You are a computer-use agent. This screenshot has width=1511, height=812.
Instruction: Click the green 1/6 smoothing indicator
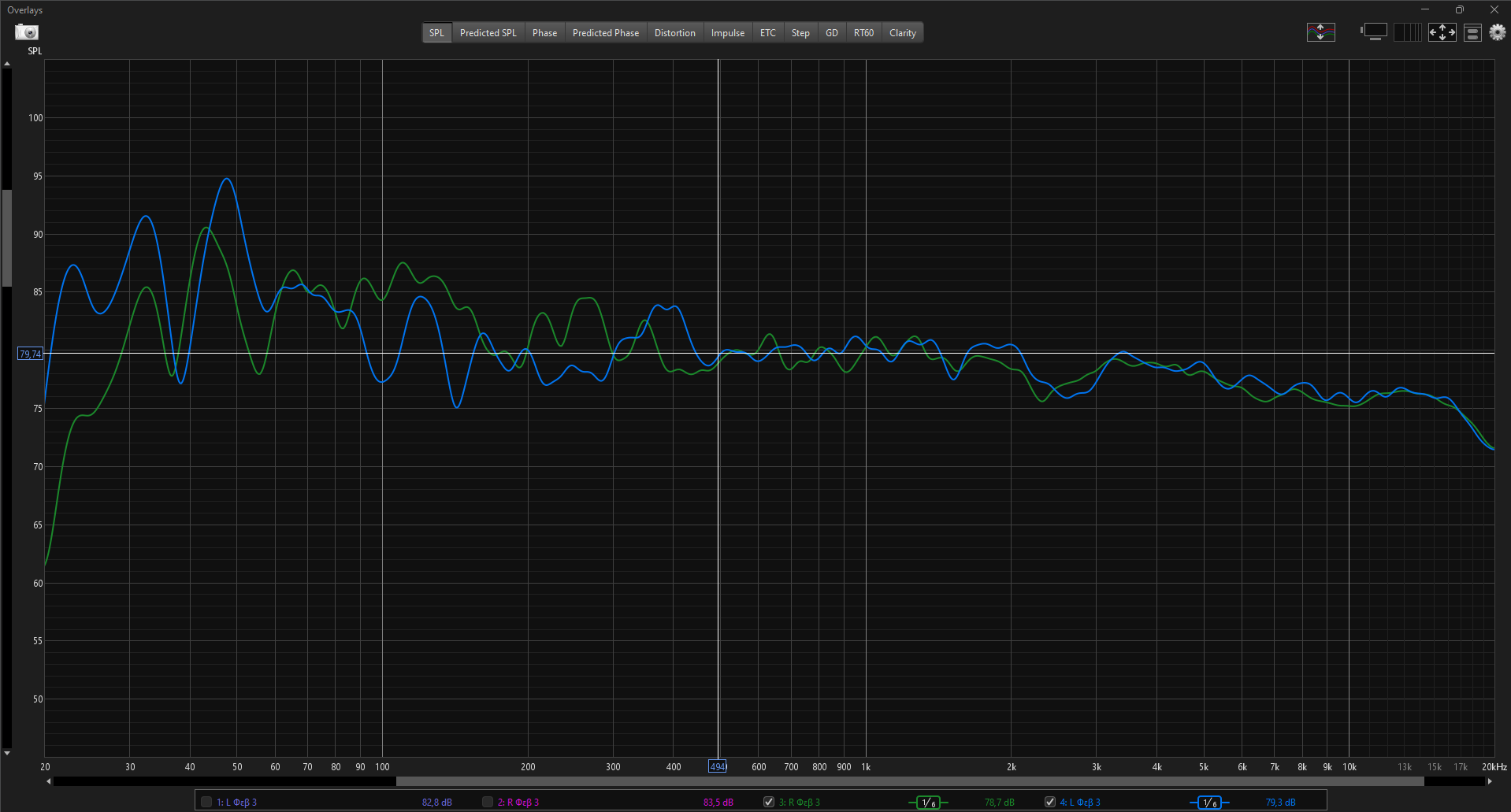[928, 803]
